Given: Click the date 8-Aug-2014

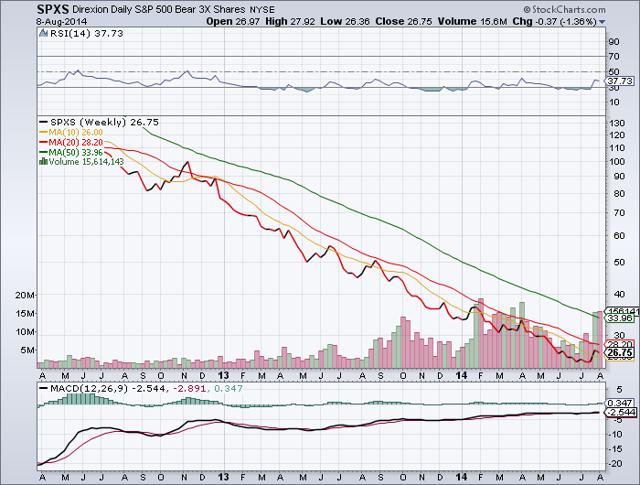Looking at the screenshot, I should pos(62,22).
